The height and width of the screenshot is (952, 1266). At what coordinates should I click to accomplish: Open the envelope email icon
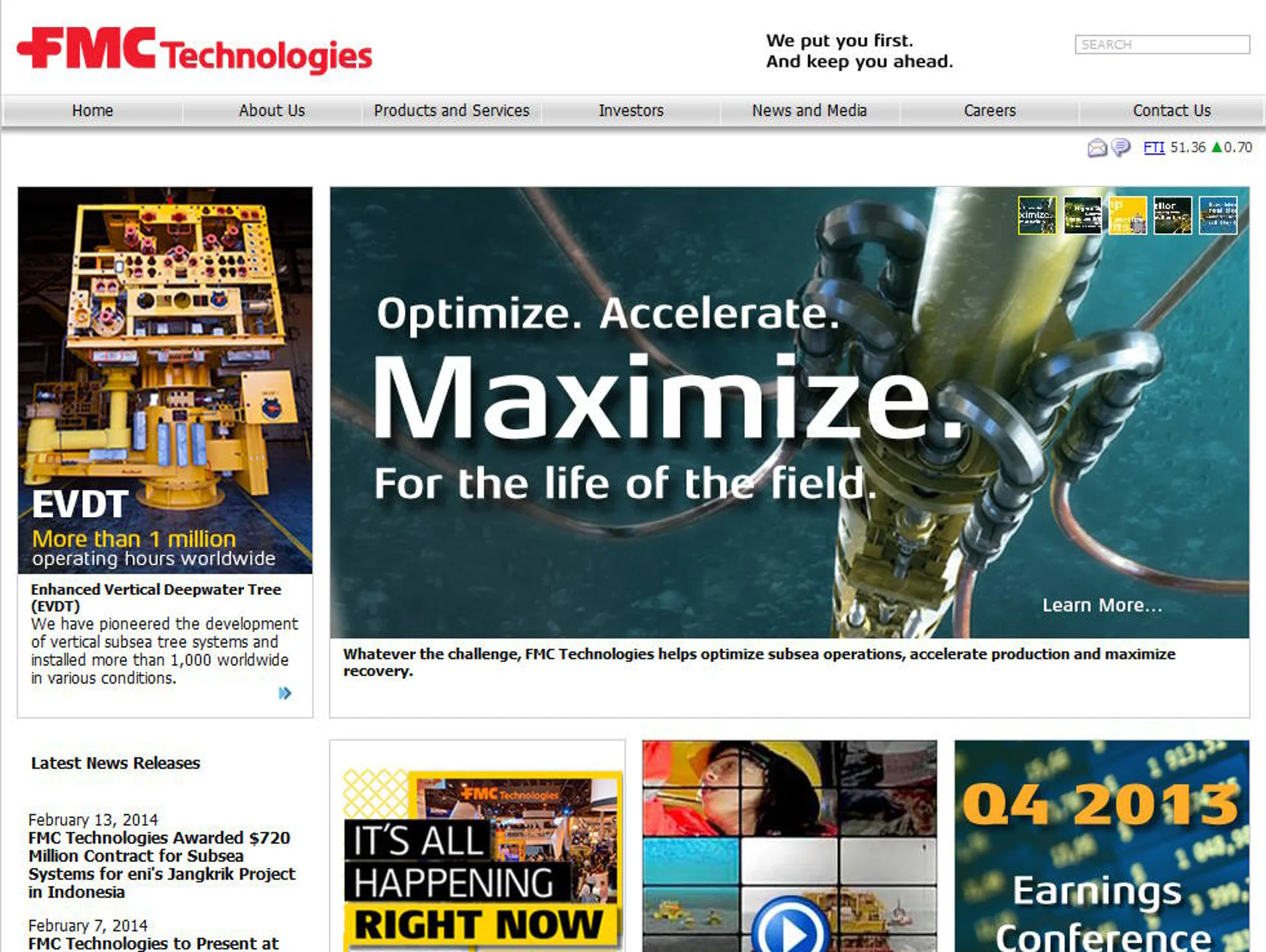(1097, 147)
